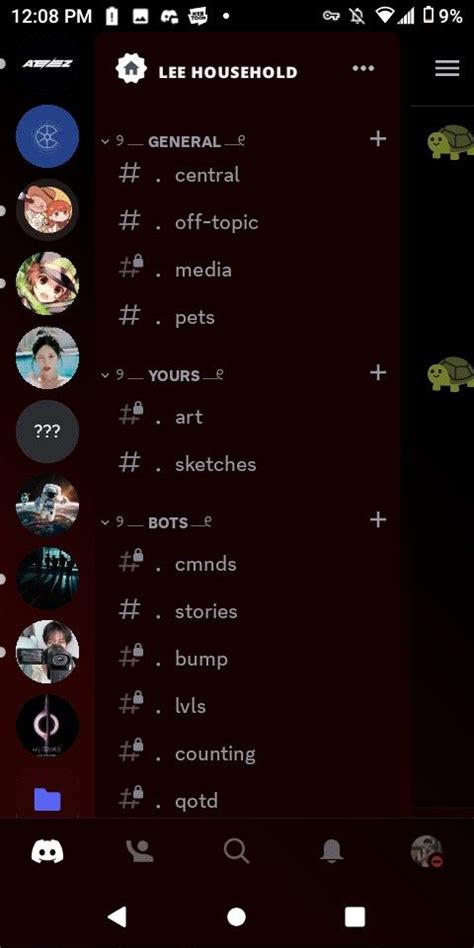Open the locked counting channel
The width and height of the screenshot is (474, 948).
point(247,753)
